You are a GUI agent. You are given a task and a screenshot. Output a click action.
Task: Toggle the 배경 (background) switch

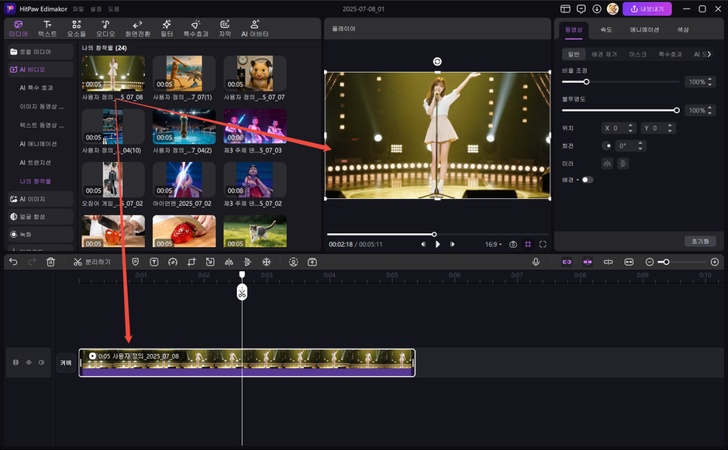587,180
